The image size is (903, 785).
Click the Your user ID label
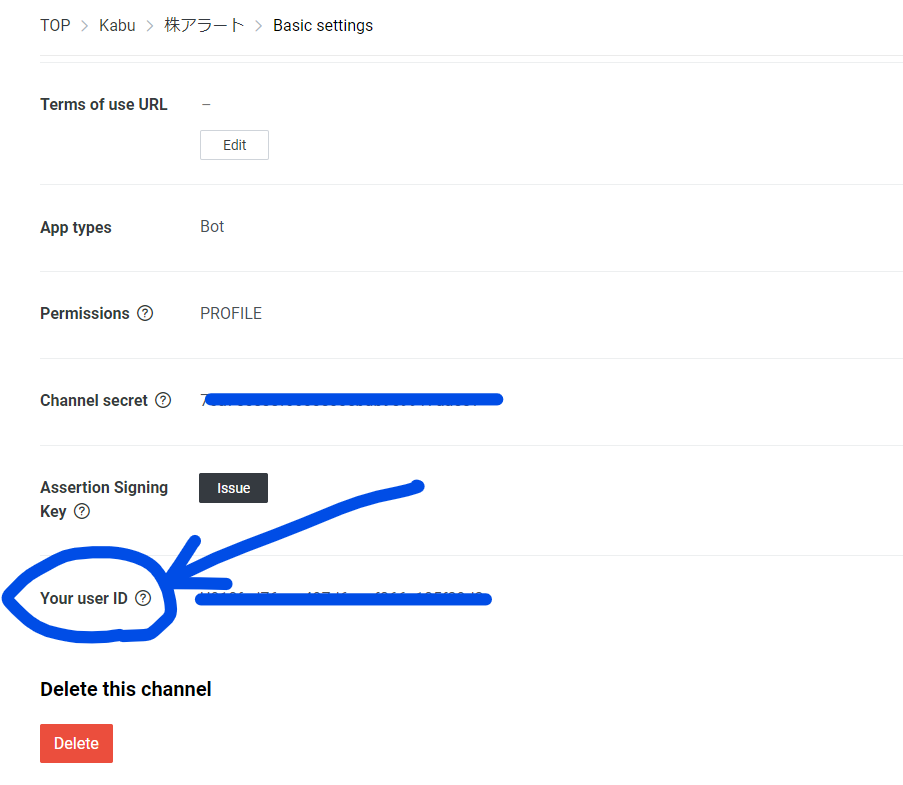point(84,598)
